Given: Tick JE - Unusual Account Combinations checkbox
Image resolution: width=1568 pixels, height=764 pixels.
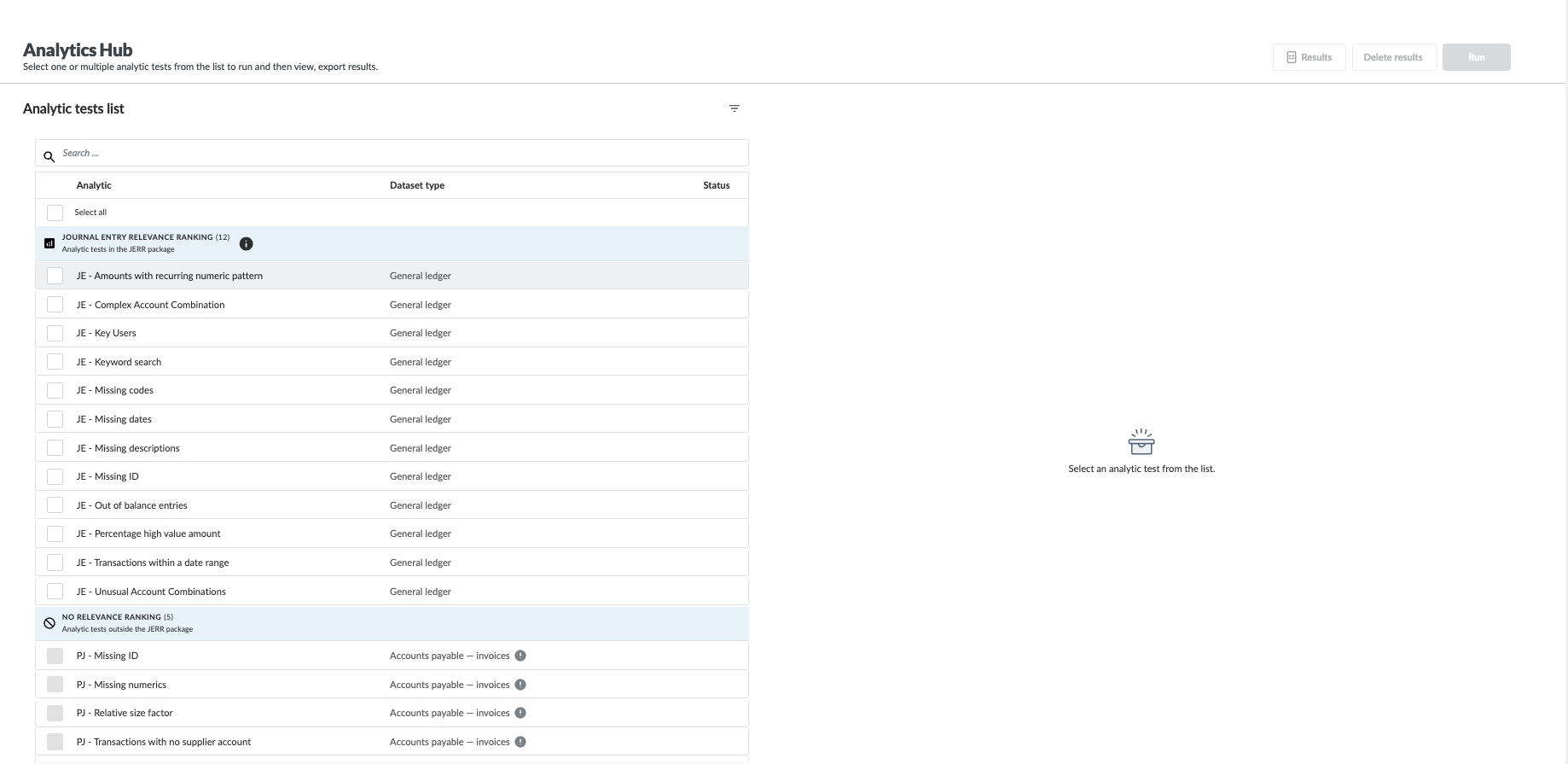Looking at the screenshot, I should 55,592.
